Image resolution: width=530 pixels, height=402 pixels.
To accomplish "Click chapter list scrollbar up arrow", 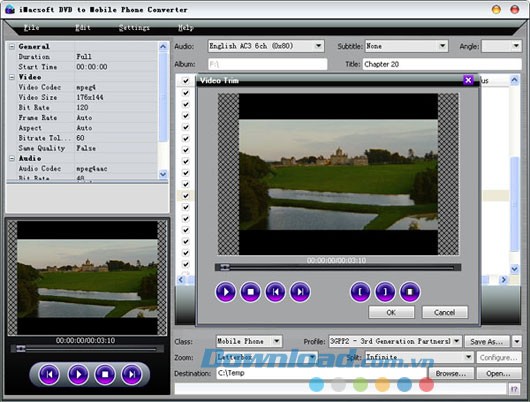I will pyautogui.click(x=514, y=80).
